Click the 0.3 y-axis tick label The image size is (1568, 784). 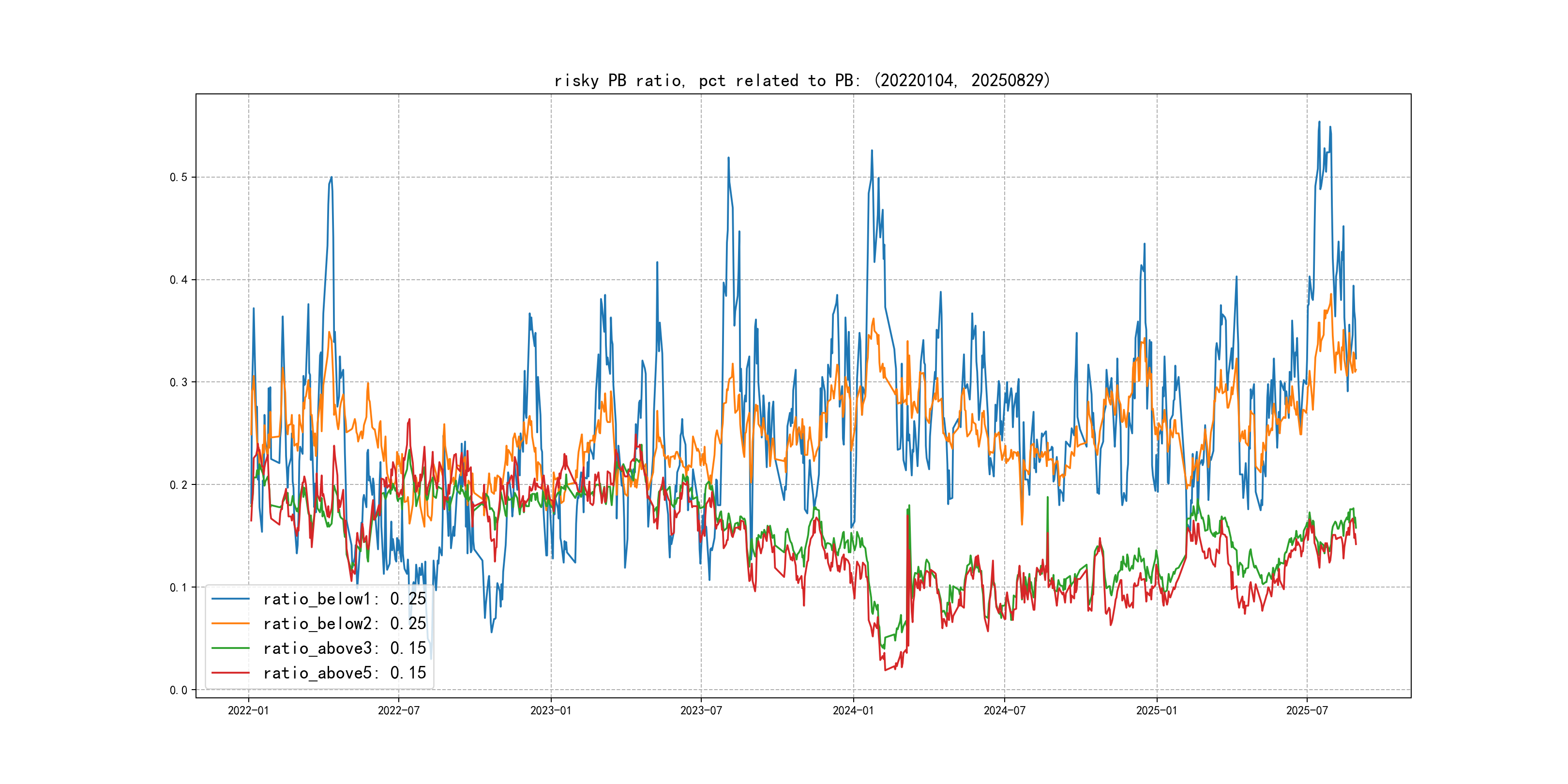179,382
